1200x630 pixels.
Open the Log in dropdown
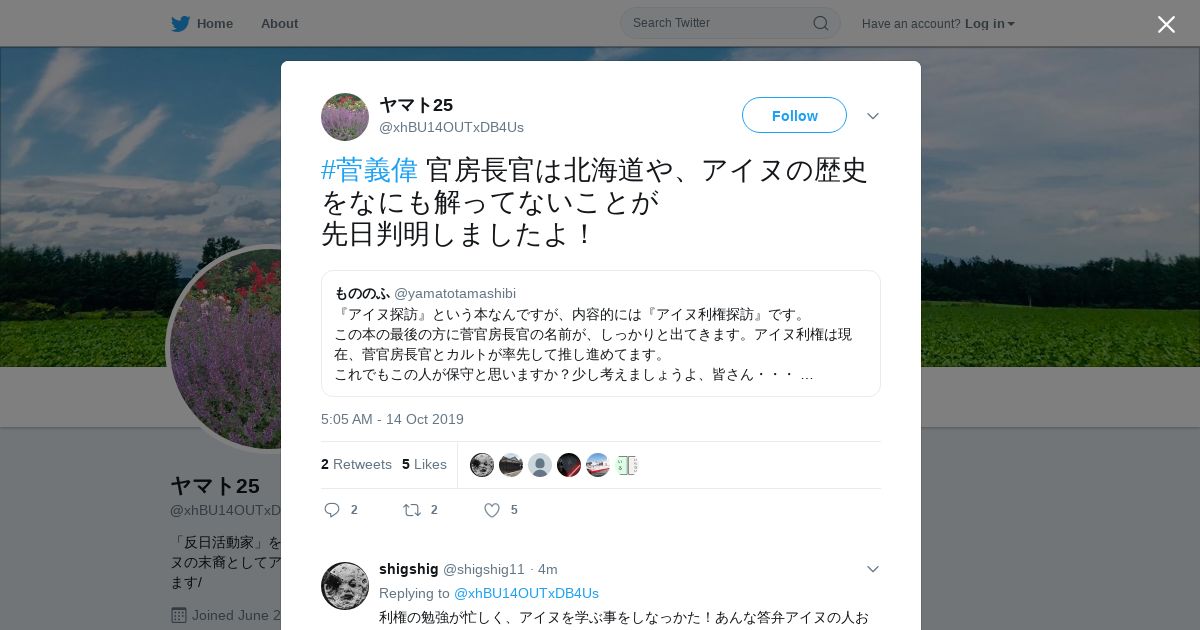(990, 24)
